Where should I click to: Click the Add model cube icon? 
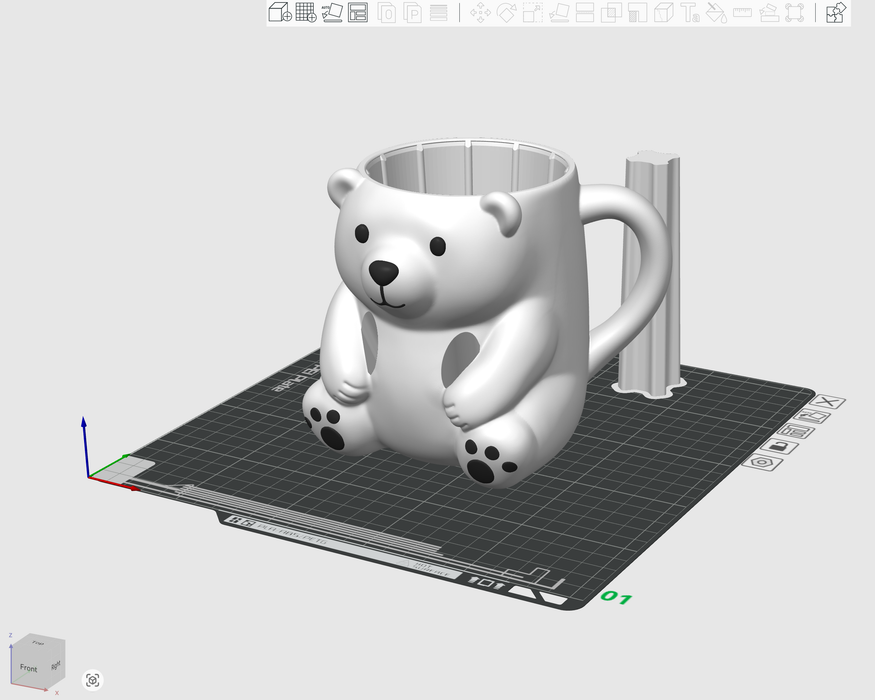280,13
